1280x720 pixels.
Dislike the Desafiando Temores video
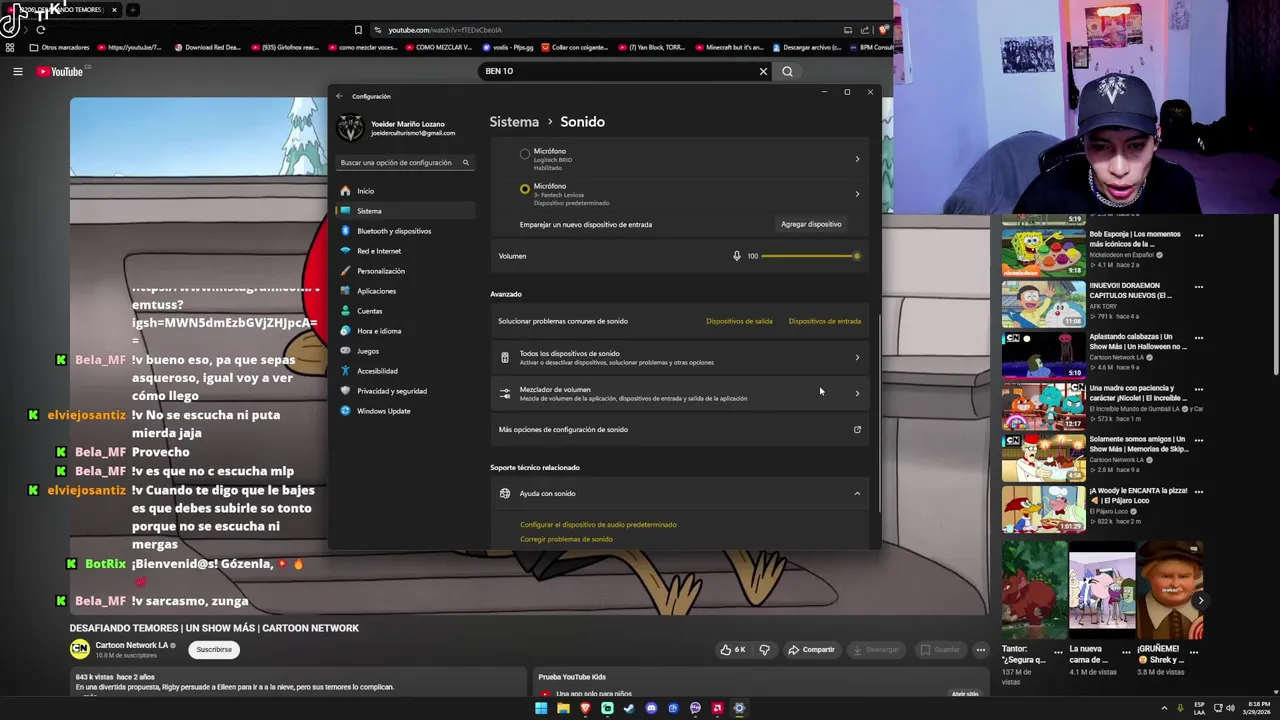pos(764,649)
